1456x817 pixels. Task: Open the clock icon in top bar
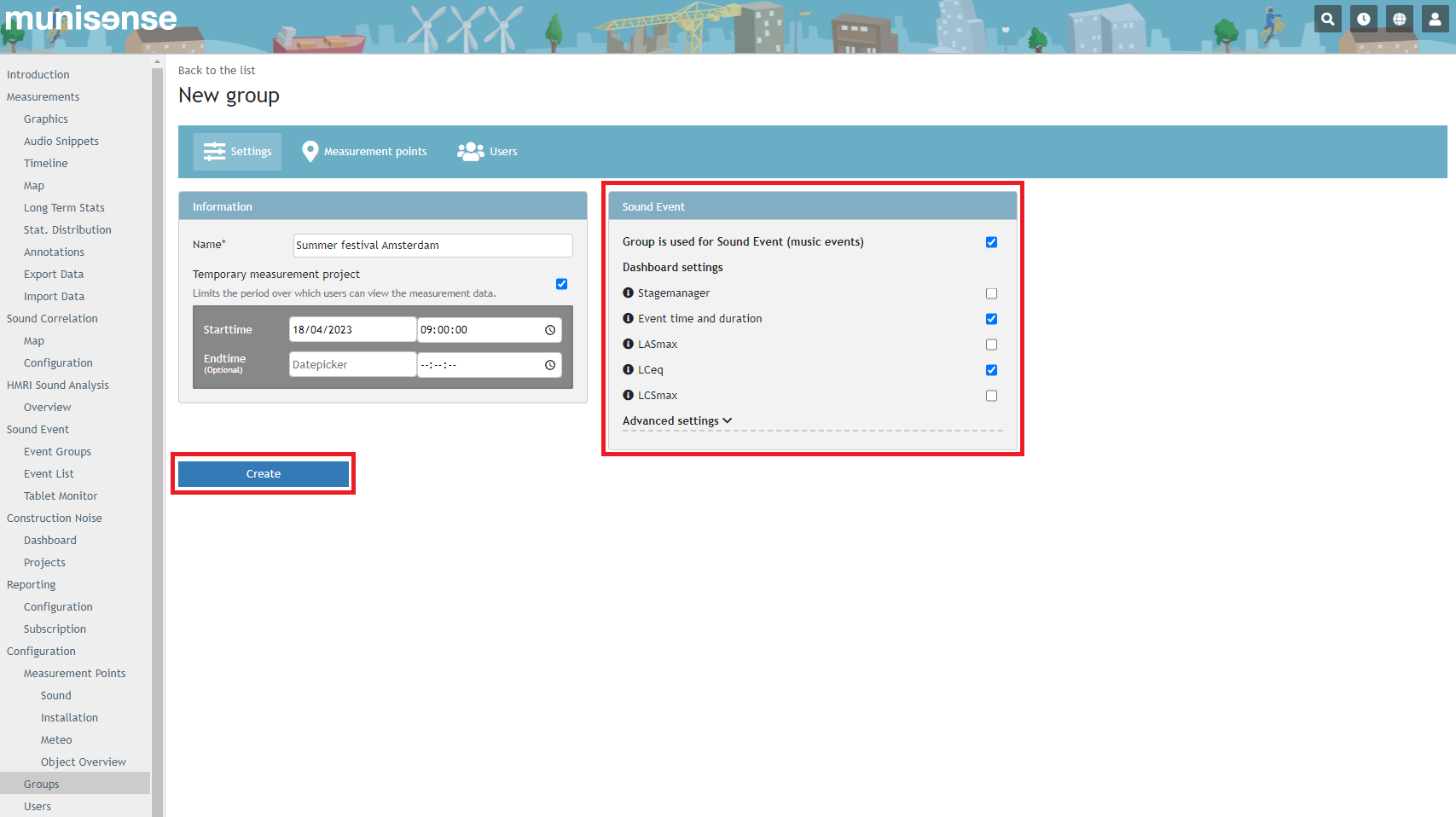tap(1363, 19)
